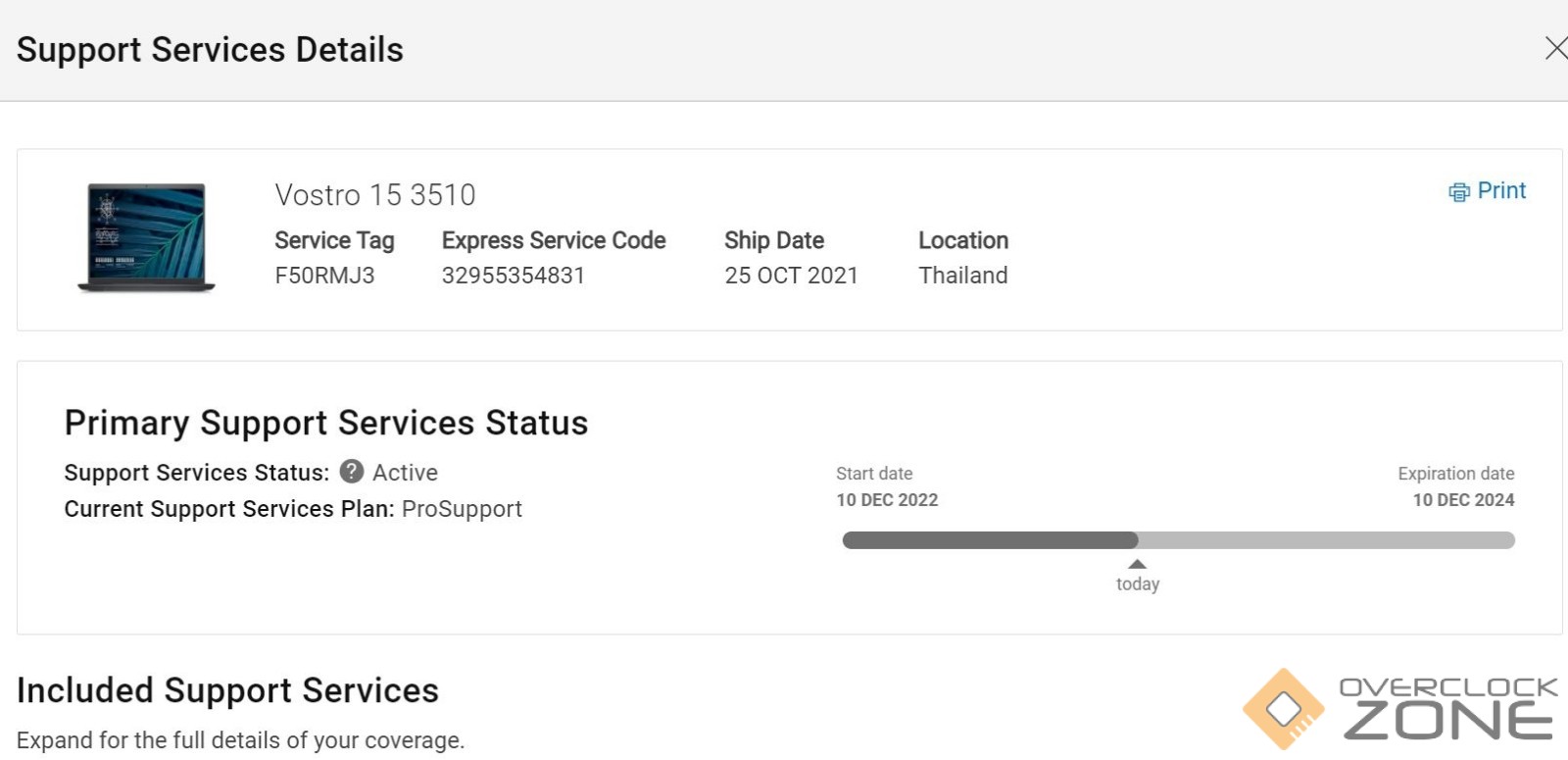Click the expiration date 10 DEC 2024
This screenshot has height=760, width=1568.
[1463, 500]
